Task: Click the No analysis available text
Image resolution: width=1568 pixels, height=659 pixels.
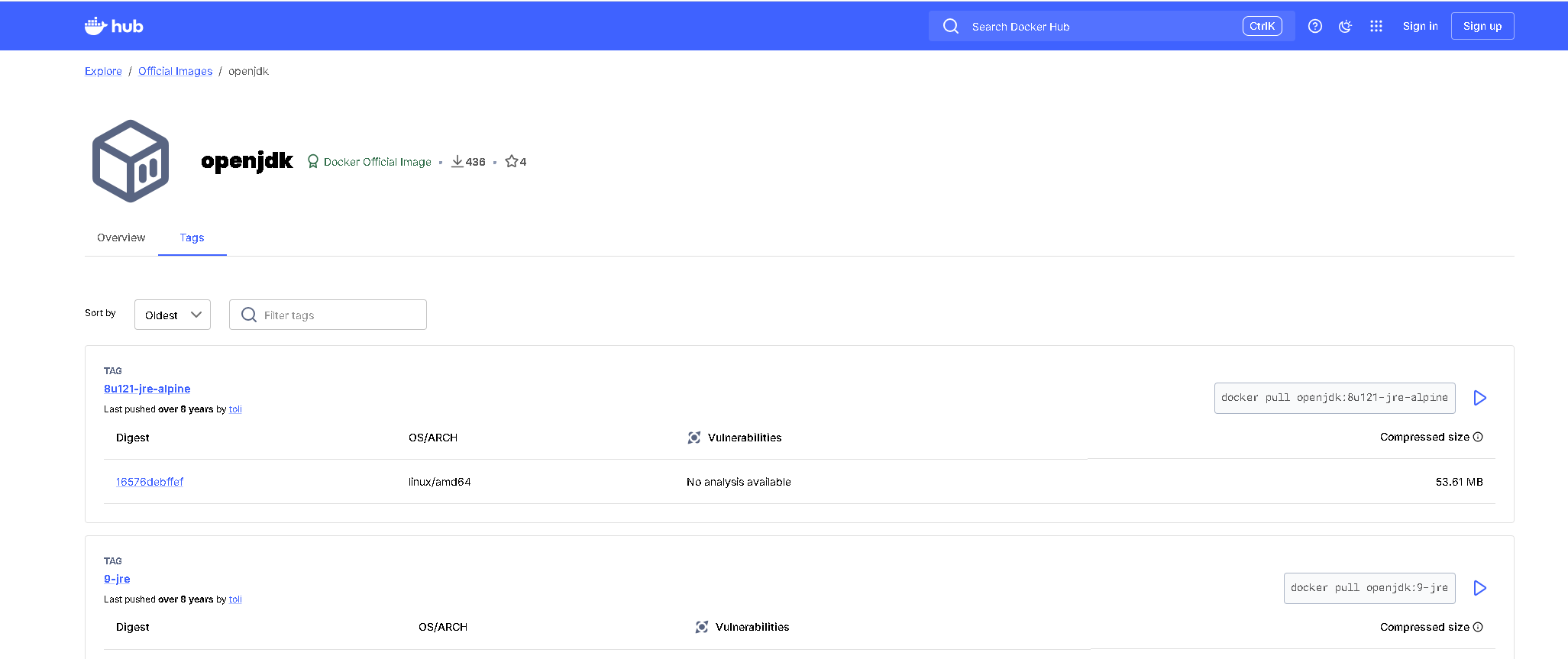Action: point(739,482)
